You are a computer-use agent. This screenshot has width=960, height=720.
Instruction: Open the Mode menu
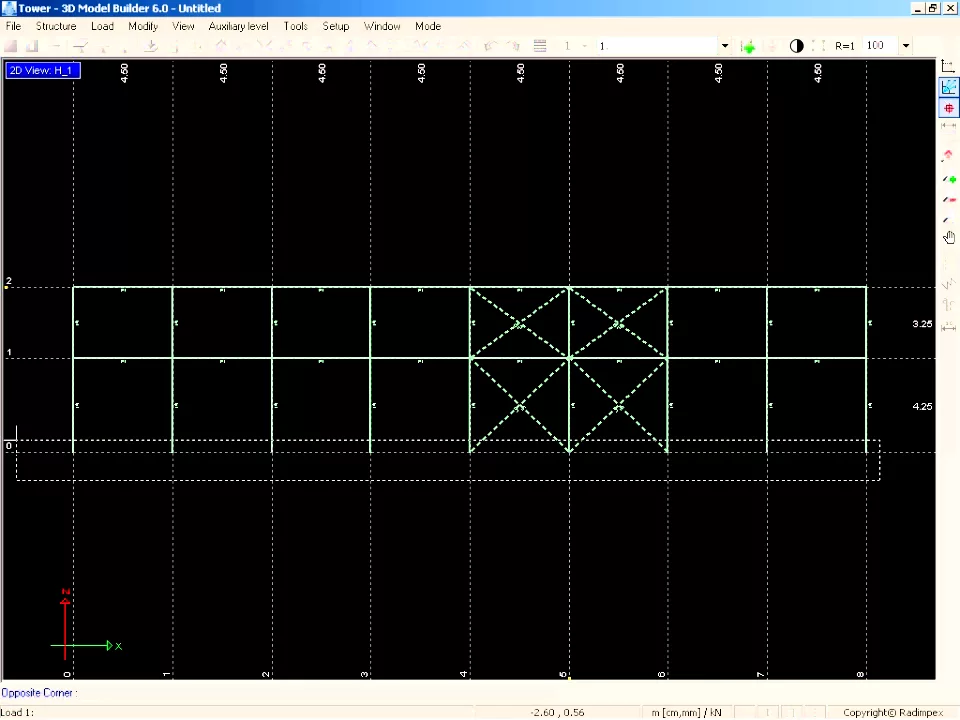pos(428,26)
